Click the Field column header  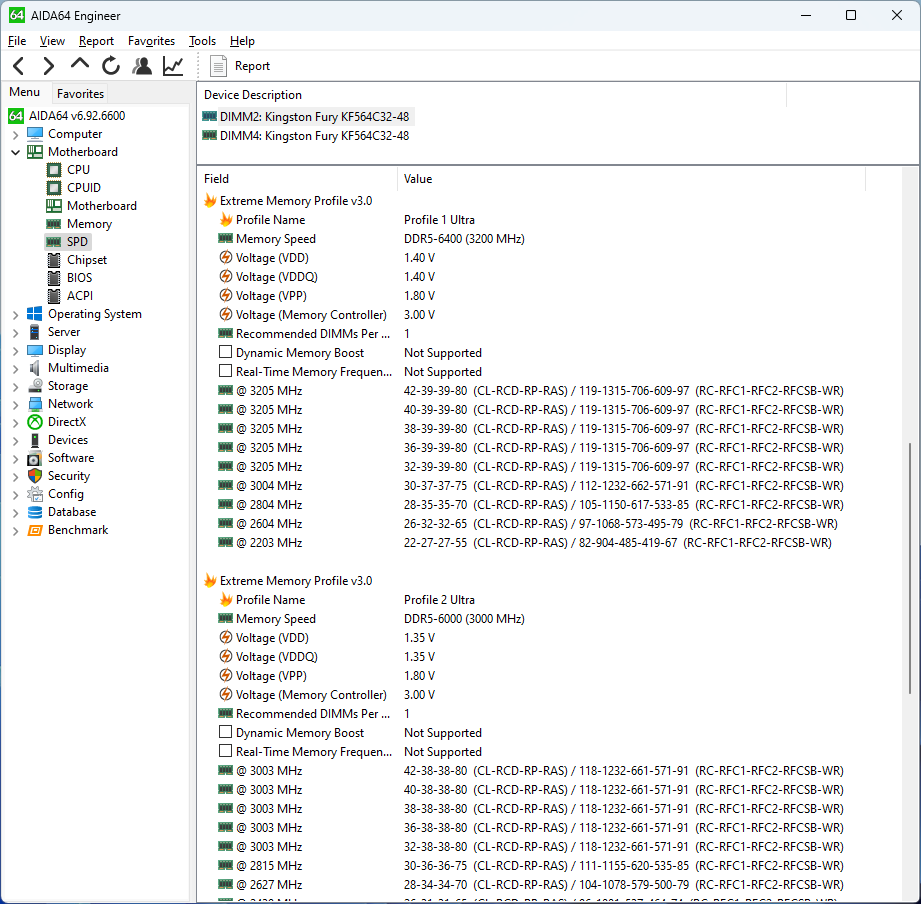(x=298, y=179)
